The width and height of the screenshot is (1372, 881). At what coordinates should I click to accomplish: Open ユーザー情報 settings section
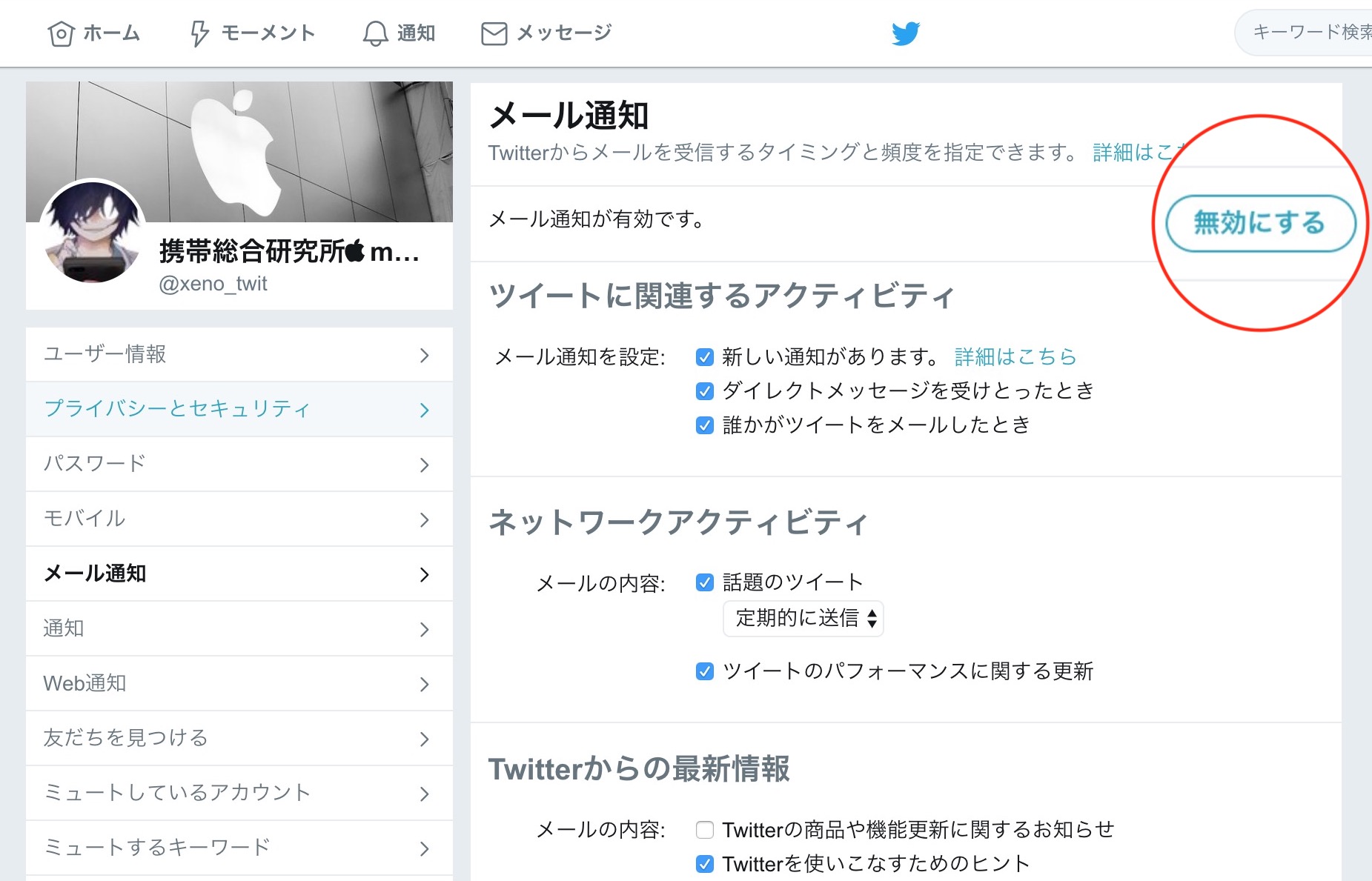pyautogui.click(x=239, y=354)
